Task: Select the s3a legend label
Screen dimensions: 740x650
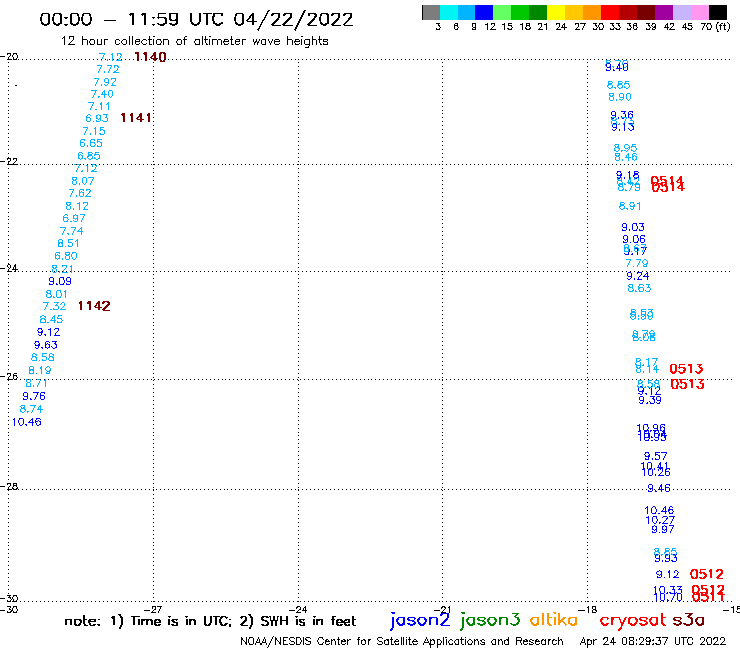Action: point(688,620)
